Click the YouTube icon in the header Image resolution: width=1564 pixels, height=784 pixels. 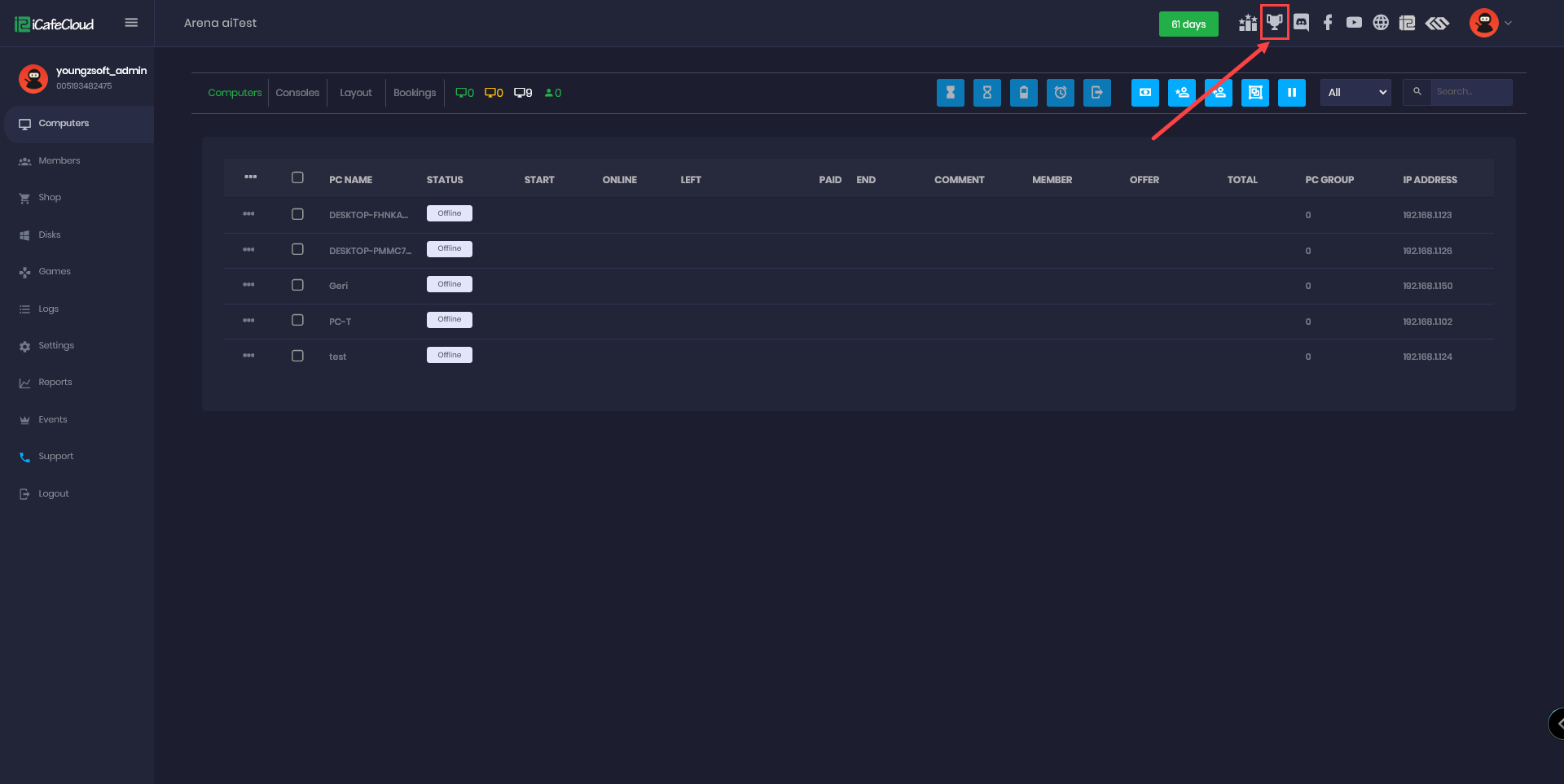[1354, 23]
